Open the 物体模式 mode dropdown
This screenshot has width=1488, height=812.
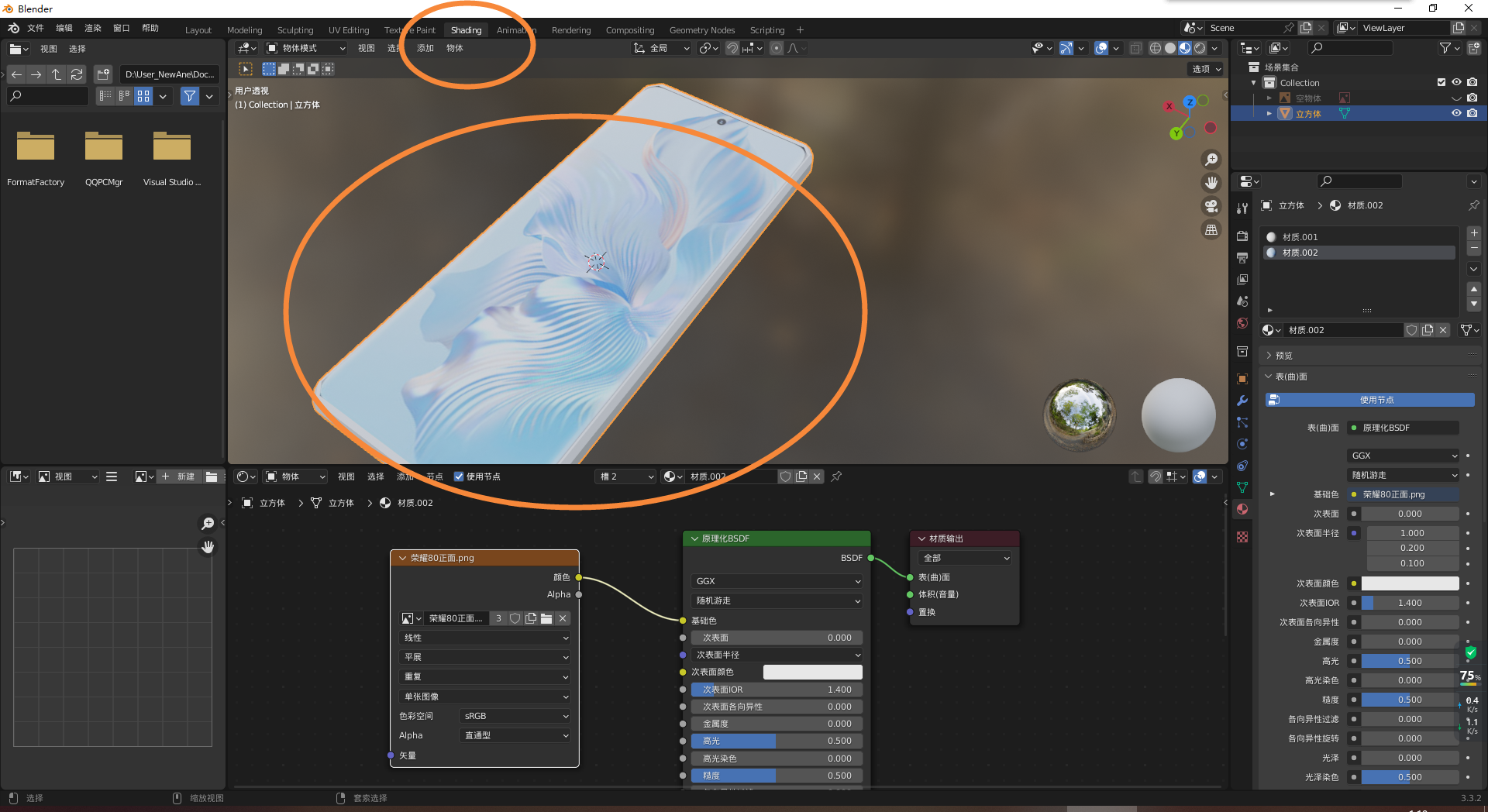pos(306,48)
